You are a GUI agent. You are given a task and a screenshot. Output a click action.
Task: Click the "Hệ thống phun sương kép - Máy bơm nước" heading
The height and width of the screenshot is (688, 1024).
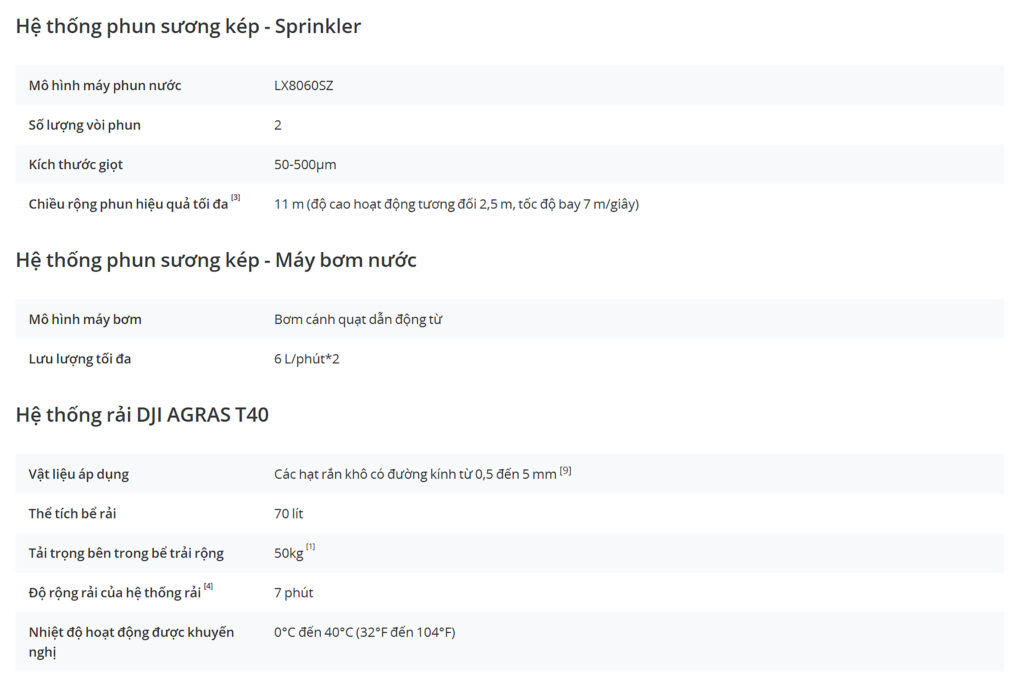click(x=216, y=260)
